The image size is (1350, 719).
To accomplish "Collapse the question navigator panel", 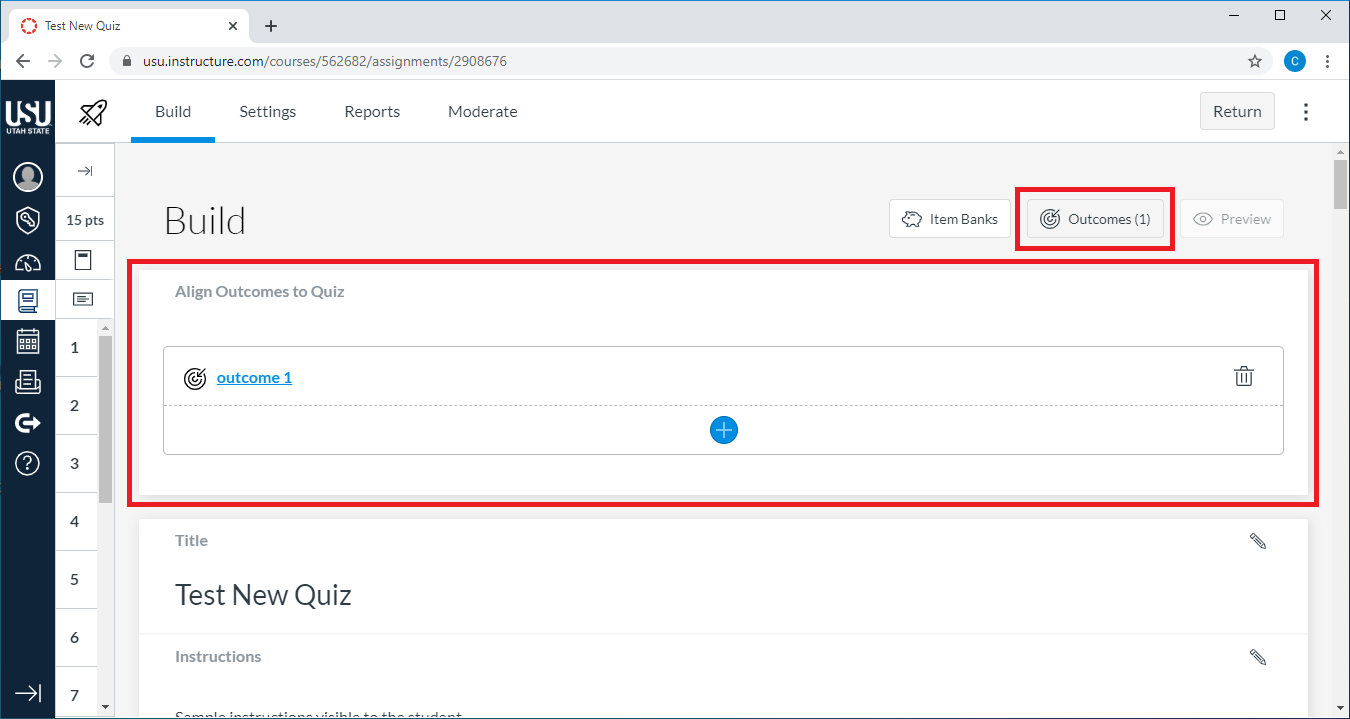I will [85, 171].
